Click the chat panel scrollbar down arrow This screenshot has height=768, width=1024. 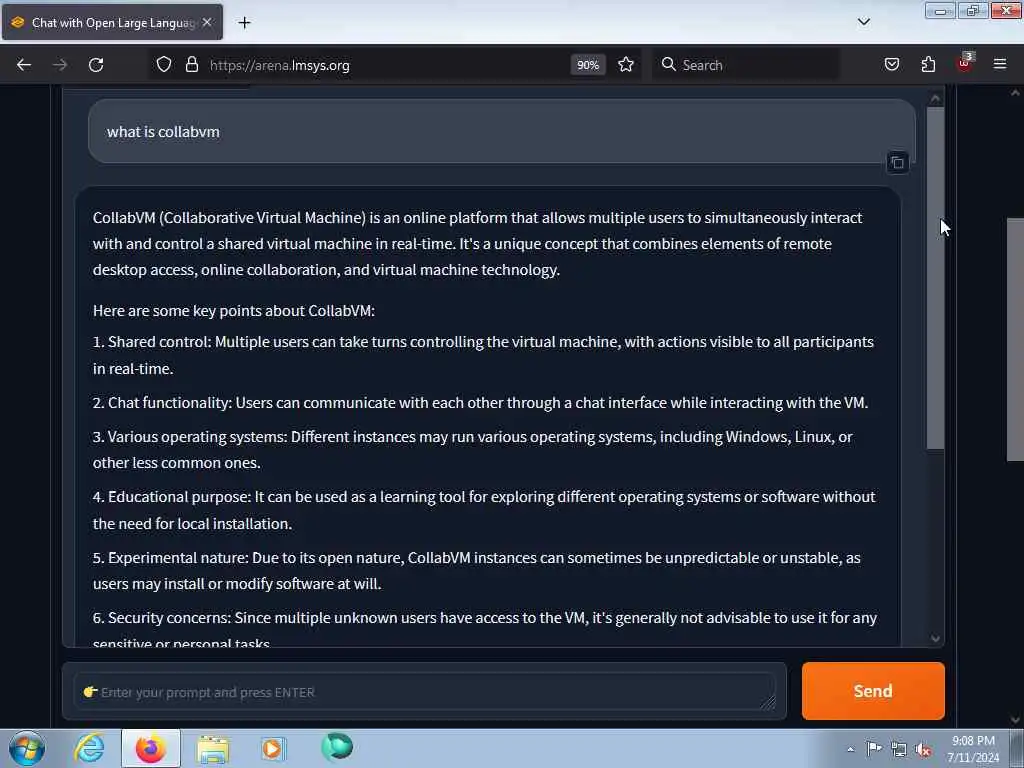click(935, 639)
